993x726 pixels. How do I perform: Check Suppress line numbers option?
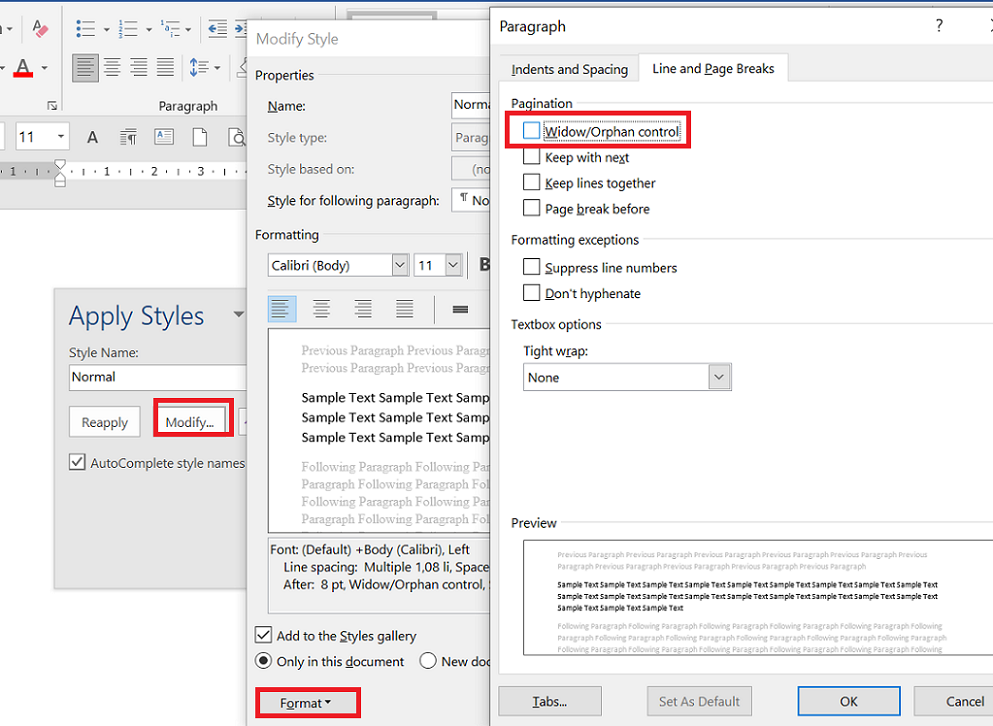(531, 267)
